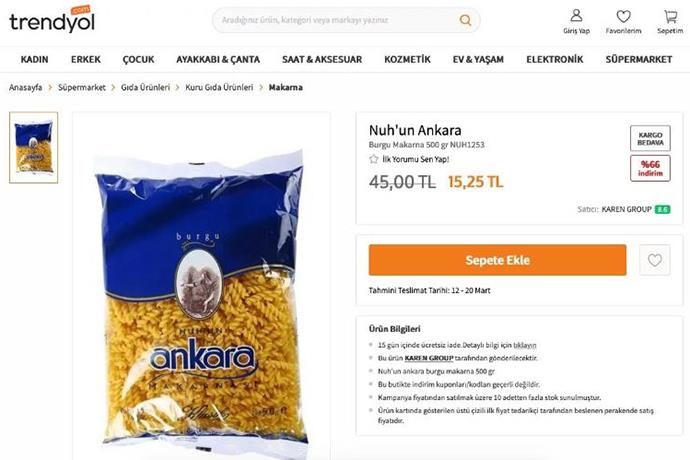Select the pasta package thumbnail

pos(33,147)
